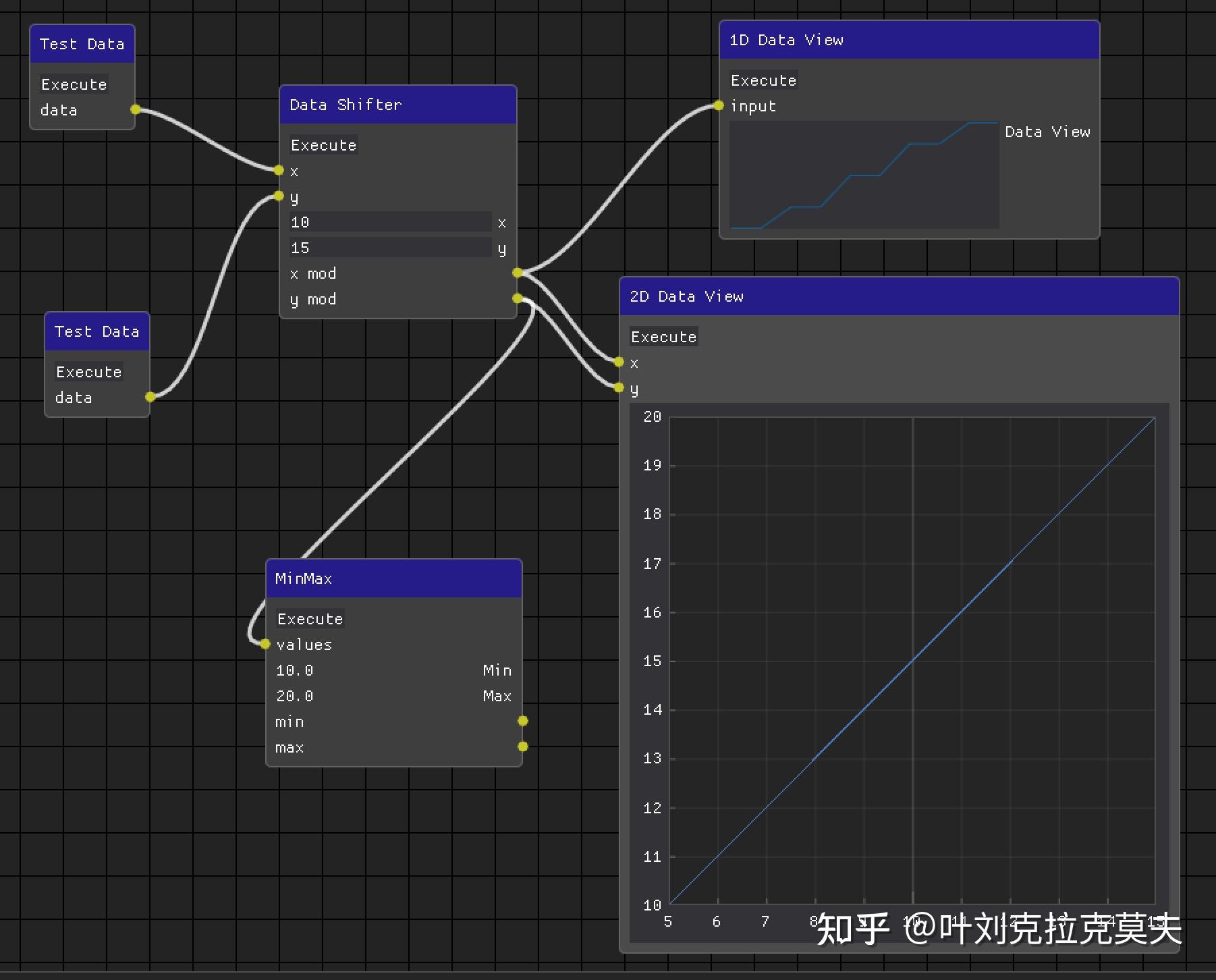Image resolution: width=1216 pixels, height=980 pixels.
Task: Select the upper Test Data node header
Action: 81,43
